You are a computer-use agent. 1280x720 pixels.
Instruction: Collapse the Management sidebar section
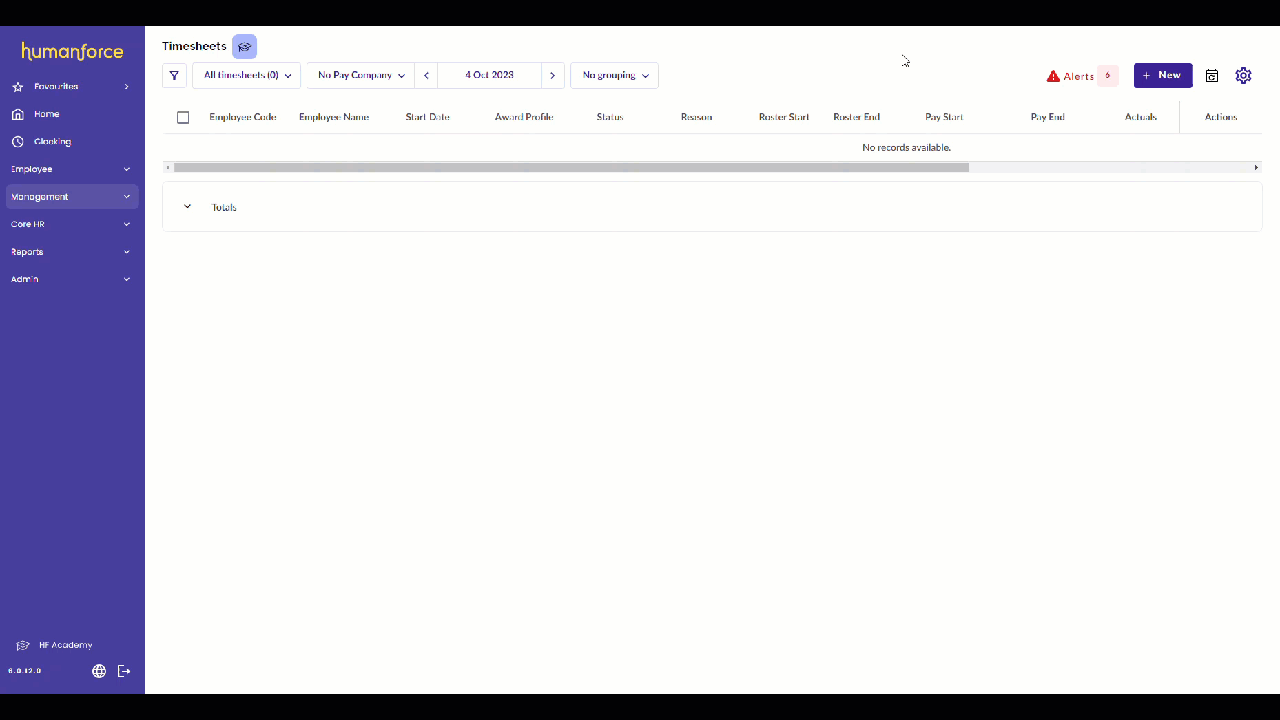(x=70, y=196)
